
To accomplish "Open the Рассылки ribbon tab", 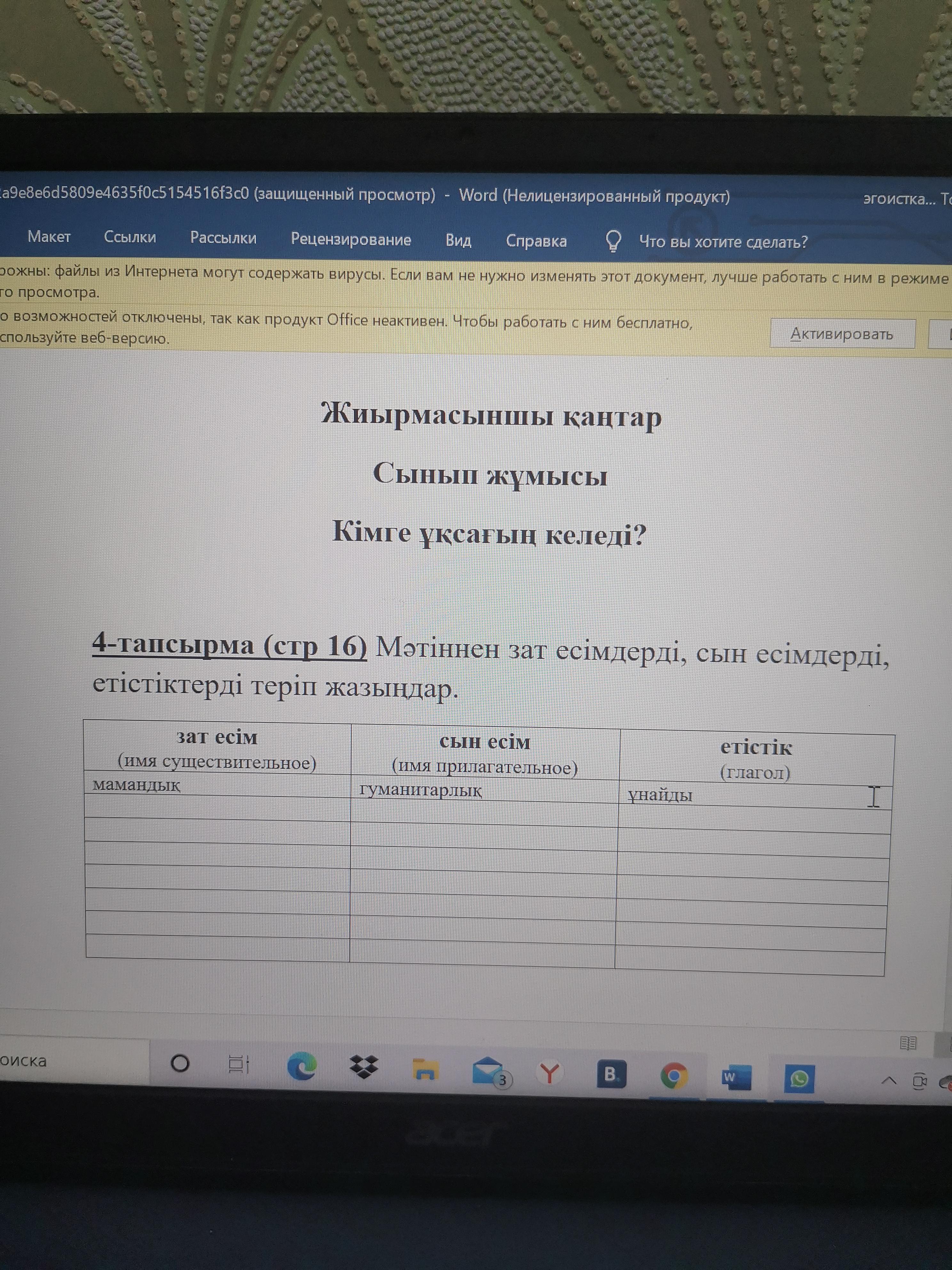I will 223,238.
